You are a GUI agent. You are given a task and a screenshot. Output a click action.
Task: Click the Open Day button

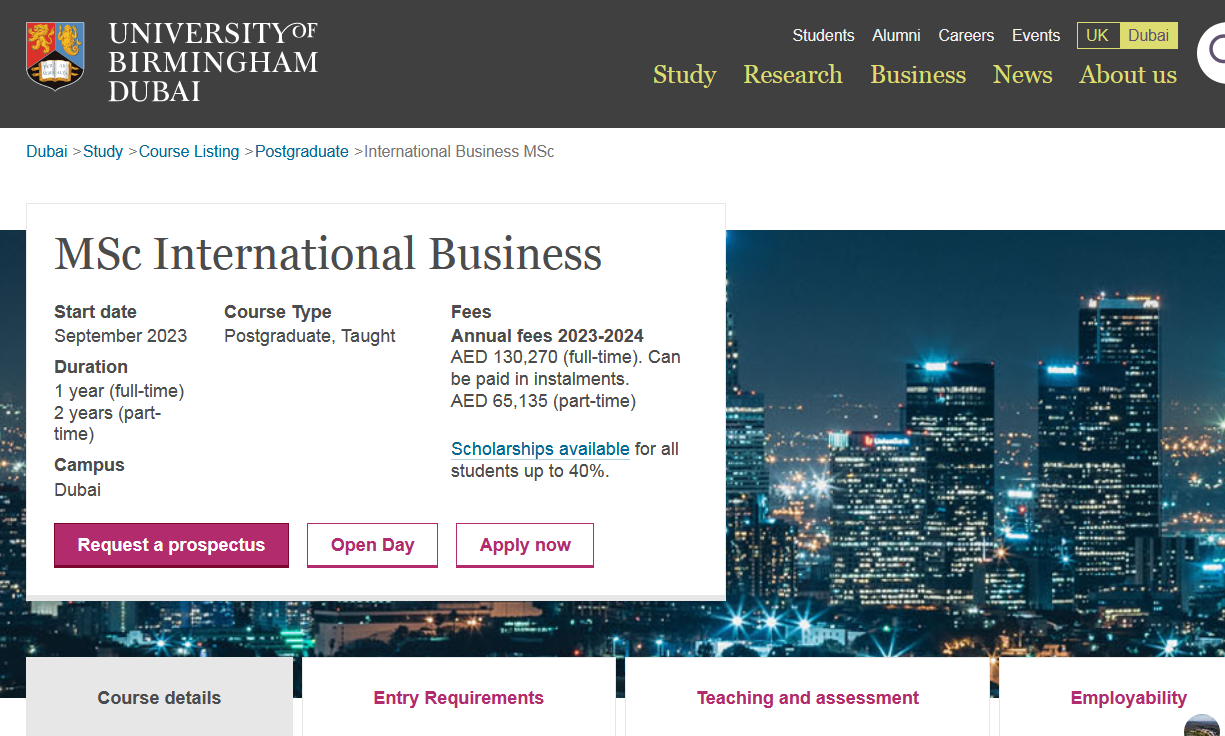(x=372, y=545)
